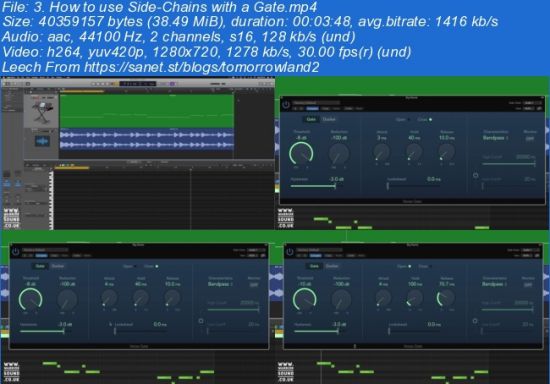Screen dimensions: 550x384
Task: Click Hold knob on gate with 3 ms attack
Action: click(x=414, y=152)
